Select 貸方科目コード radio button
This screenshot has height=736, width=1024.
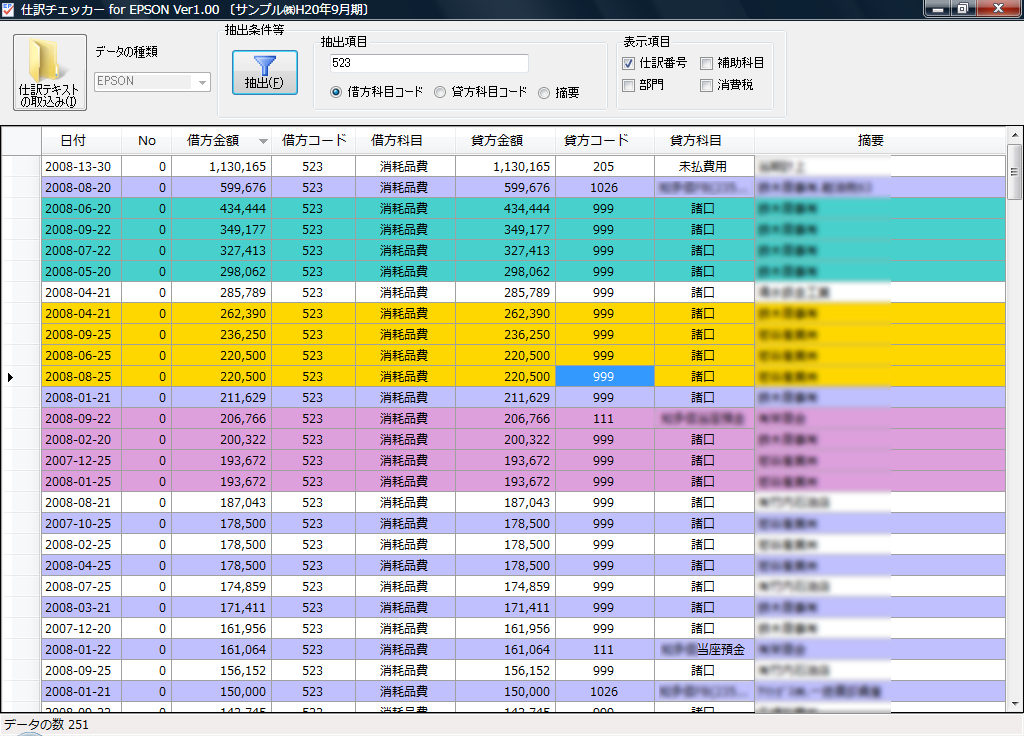440,92
